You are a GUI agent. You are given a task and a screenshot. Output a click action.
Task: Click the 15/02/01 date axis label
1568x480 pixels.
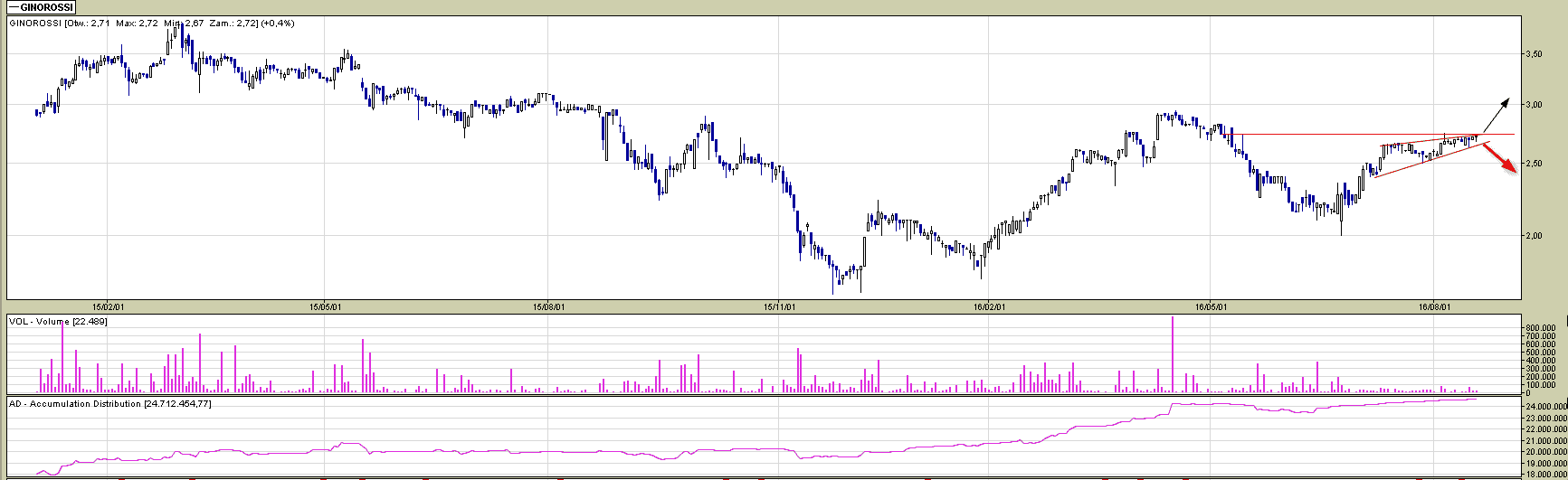pyautogui.click(x=107, y=307)
